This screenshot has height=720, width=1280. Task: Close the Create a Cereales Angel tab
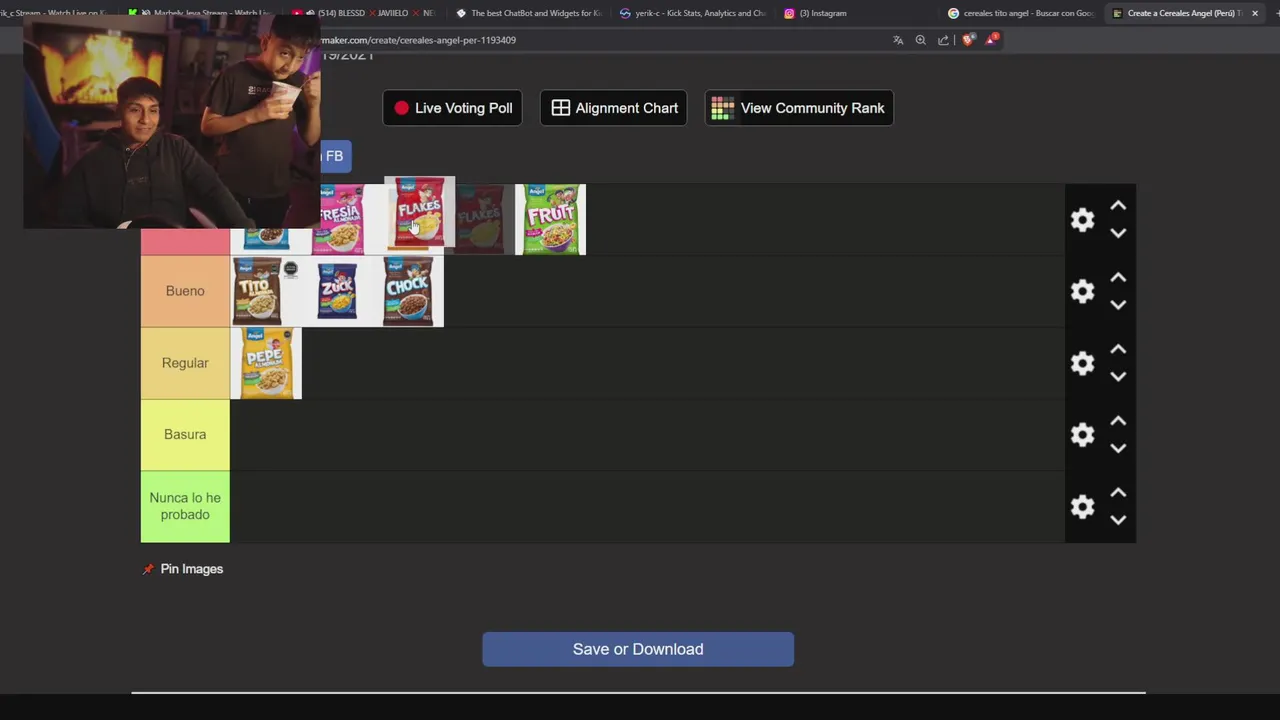click(1255, 13)
